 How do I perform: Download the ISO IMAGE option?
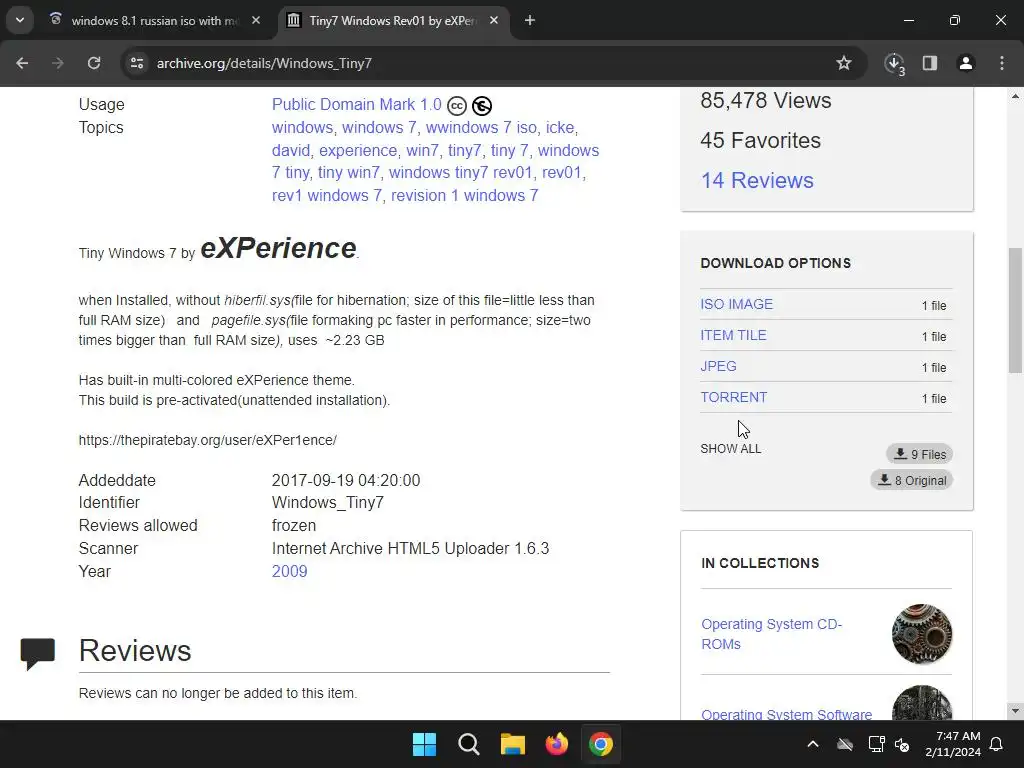point(737,304)
